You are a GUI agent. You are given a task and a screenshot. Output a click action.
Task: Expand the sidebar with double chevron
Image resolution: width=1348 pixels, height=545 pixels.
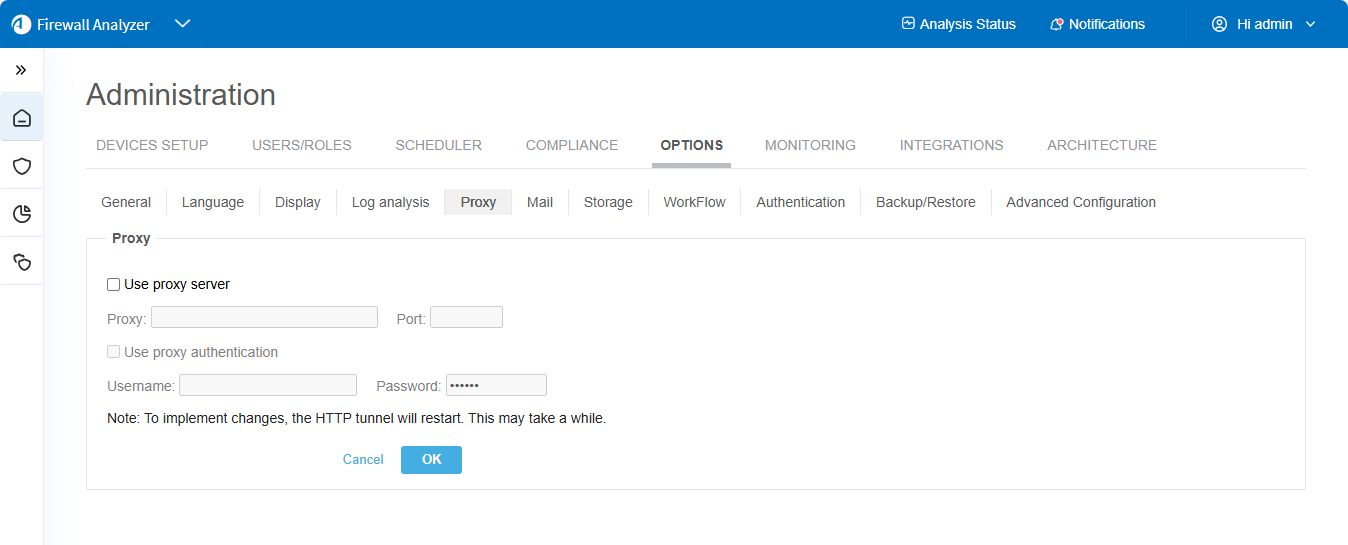click(21, 70)
